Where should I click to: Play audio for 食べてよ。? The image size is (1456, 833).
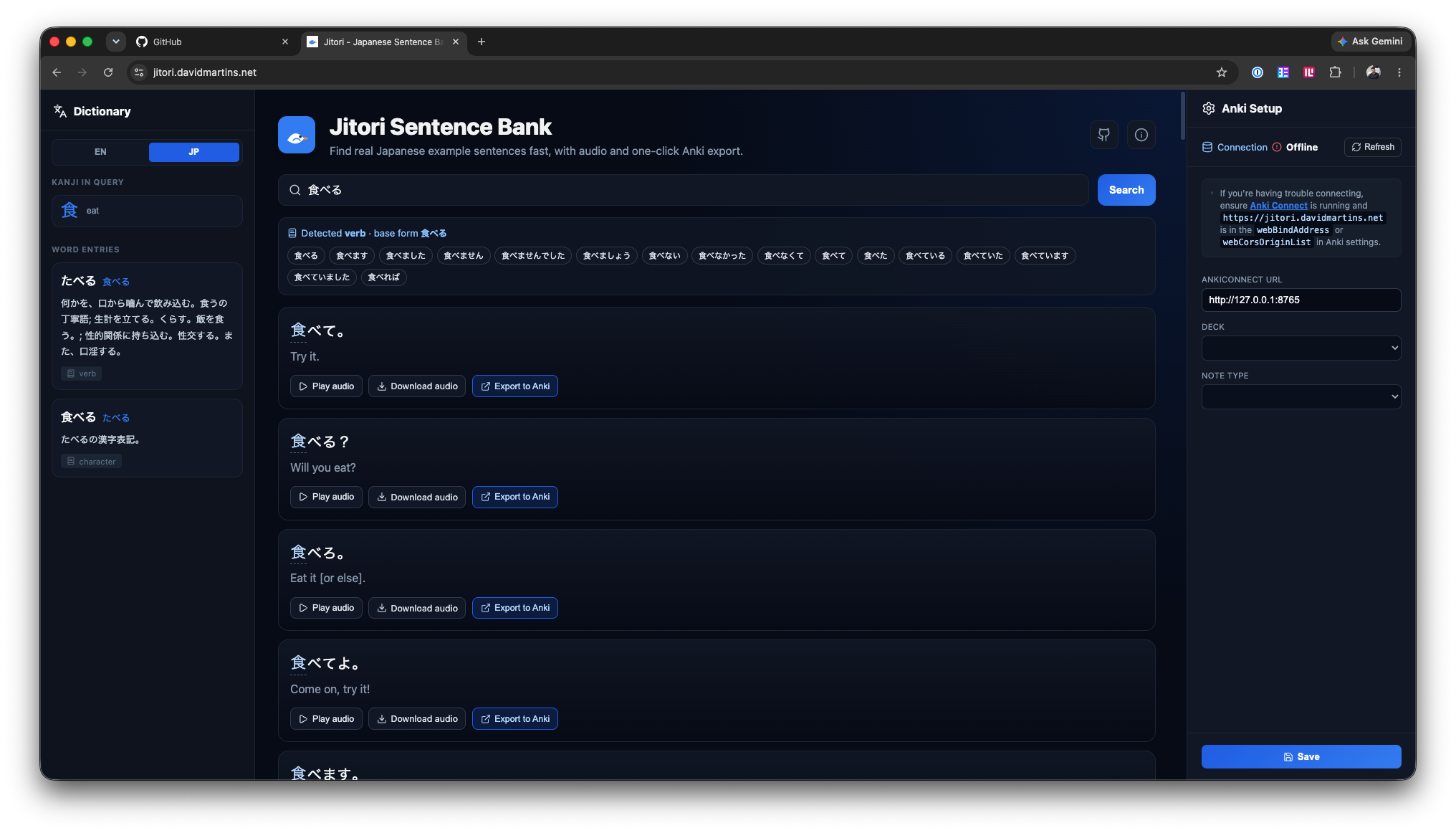tap(326, 719)
